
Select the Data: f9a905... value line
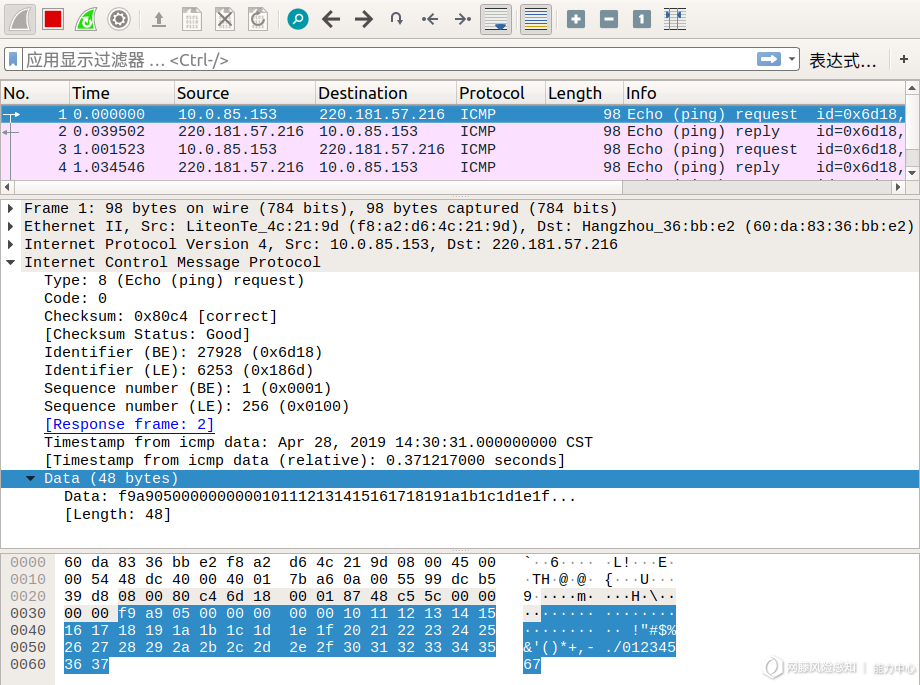coord(320,497)
